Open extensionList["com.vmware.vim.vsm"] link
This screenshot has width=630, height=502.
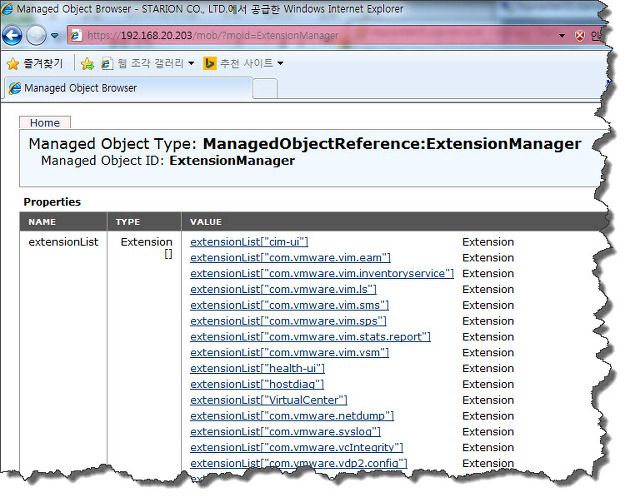(x=289, y=352)
